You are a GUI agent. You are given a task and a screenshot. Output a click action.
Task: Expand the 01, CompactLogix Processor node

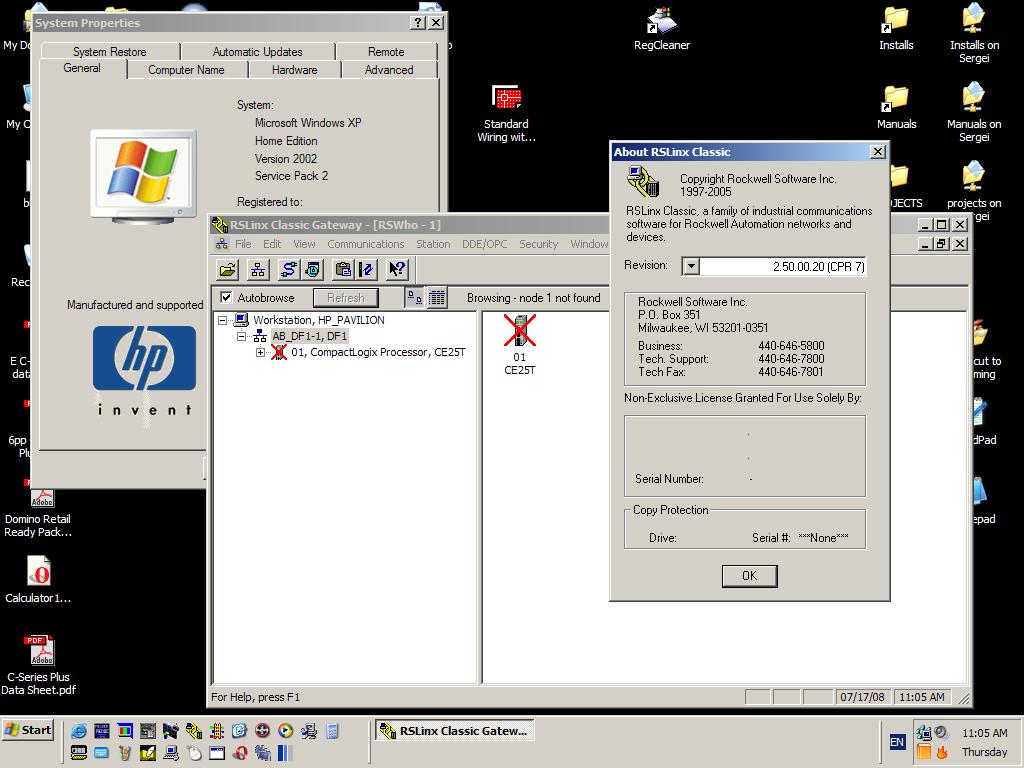point(261,353)
